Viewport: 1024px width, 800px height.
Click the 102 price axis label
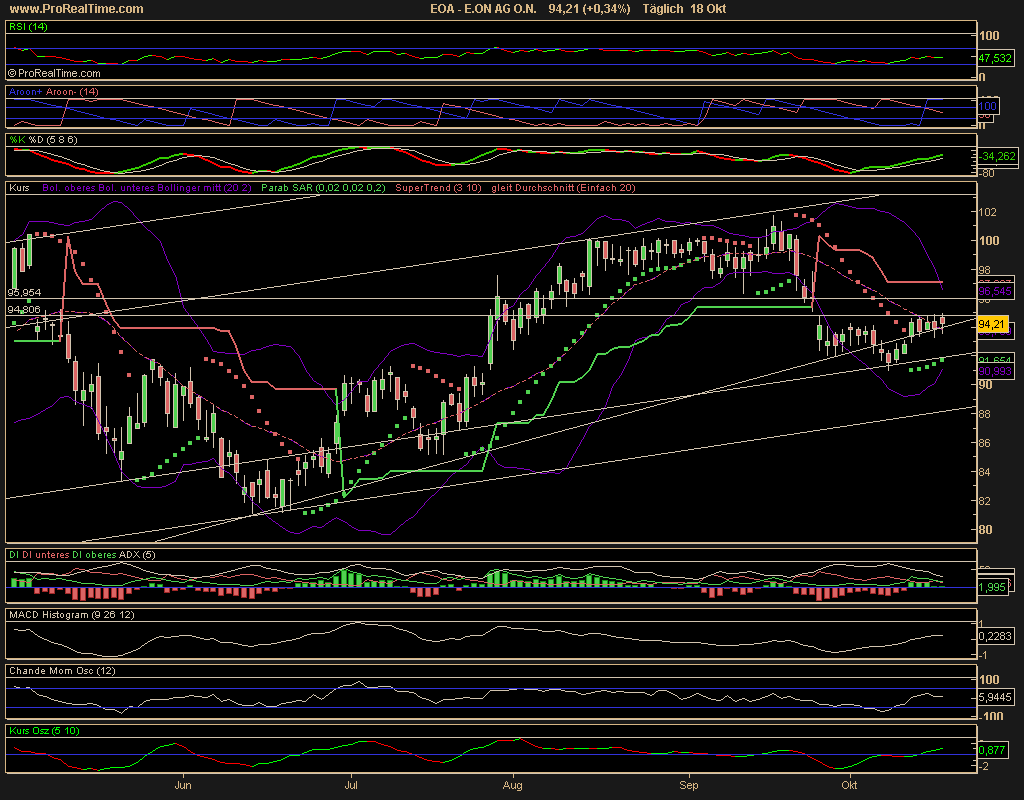(987, 212)
